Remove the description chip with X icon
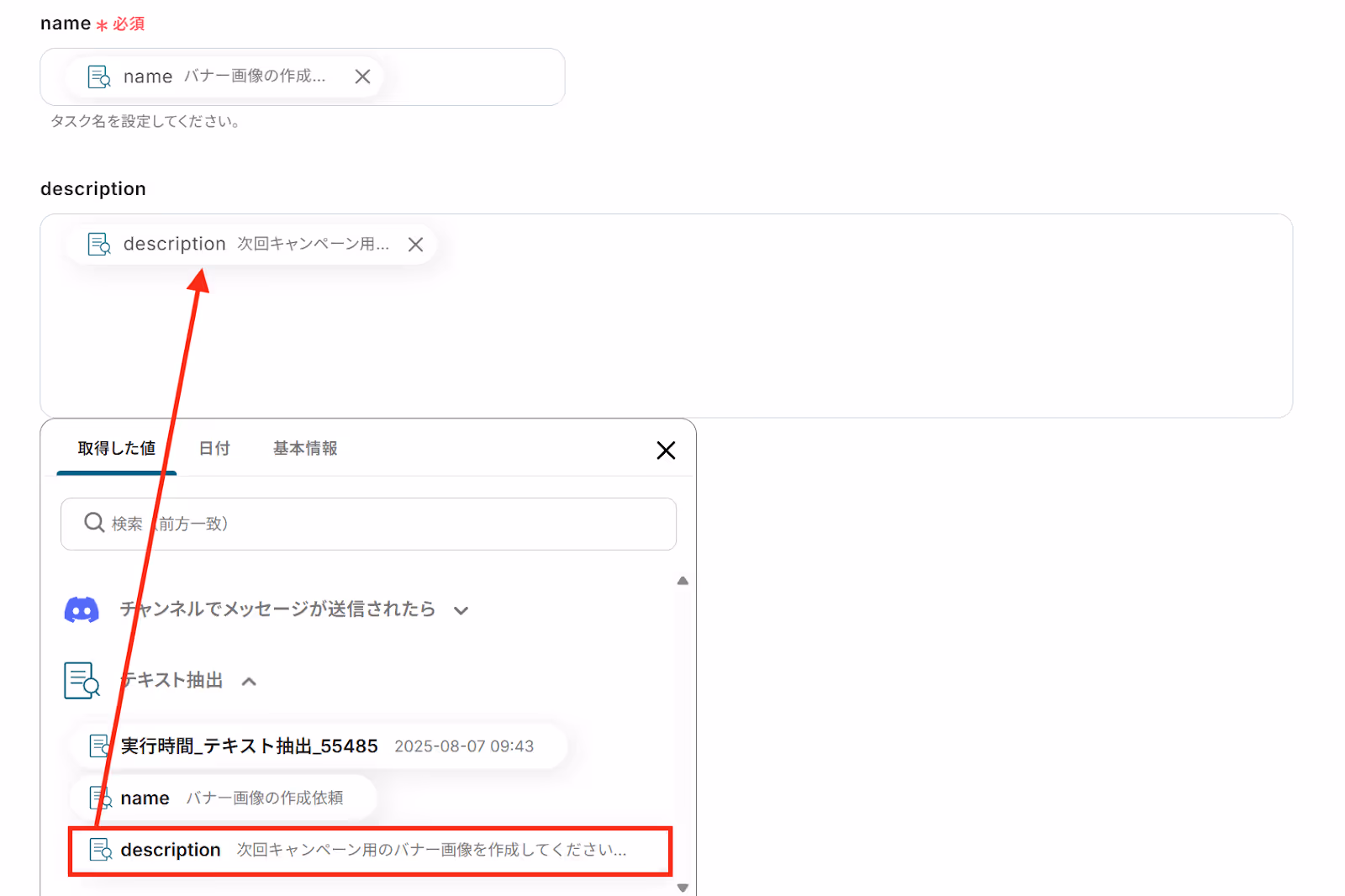The width and height of the screenshot is (1345, 896). pos(415,245)
